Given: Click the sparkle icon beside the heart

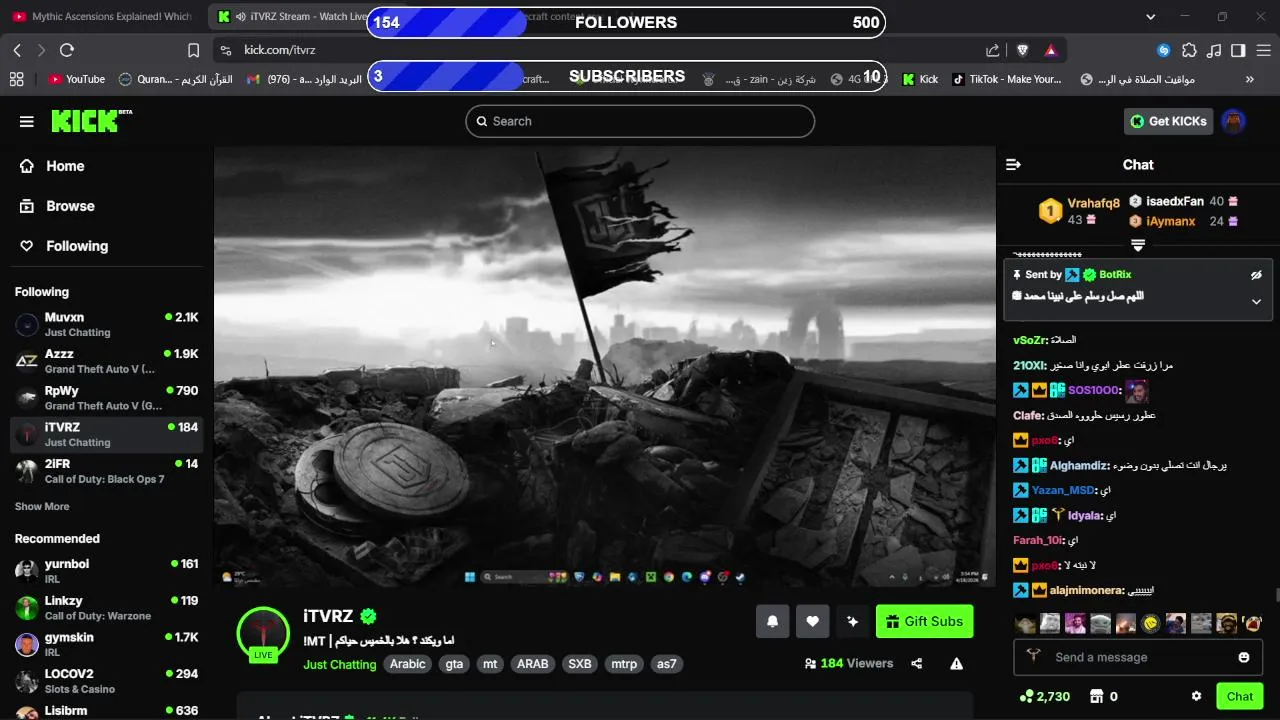Looking at the screenshot, I should tap(852, 621).
